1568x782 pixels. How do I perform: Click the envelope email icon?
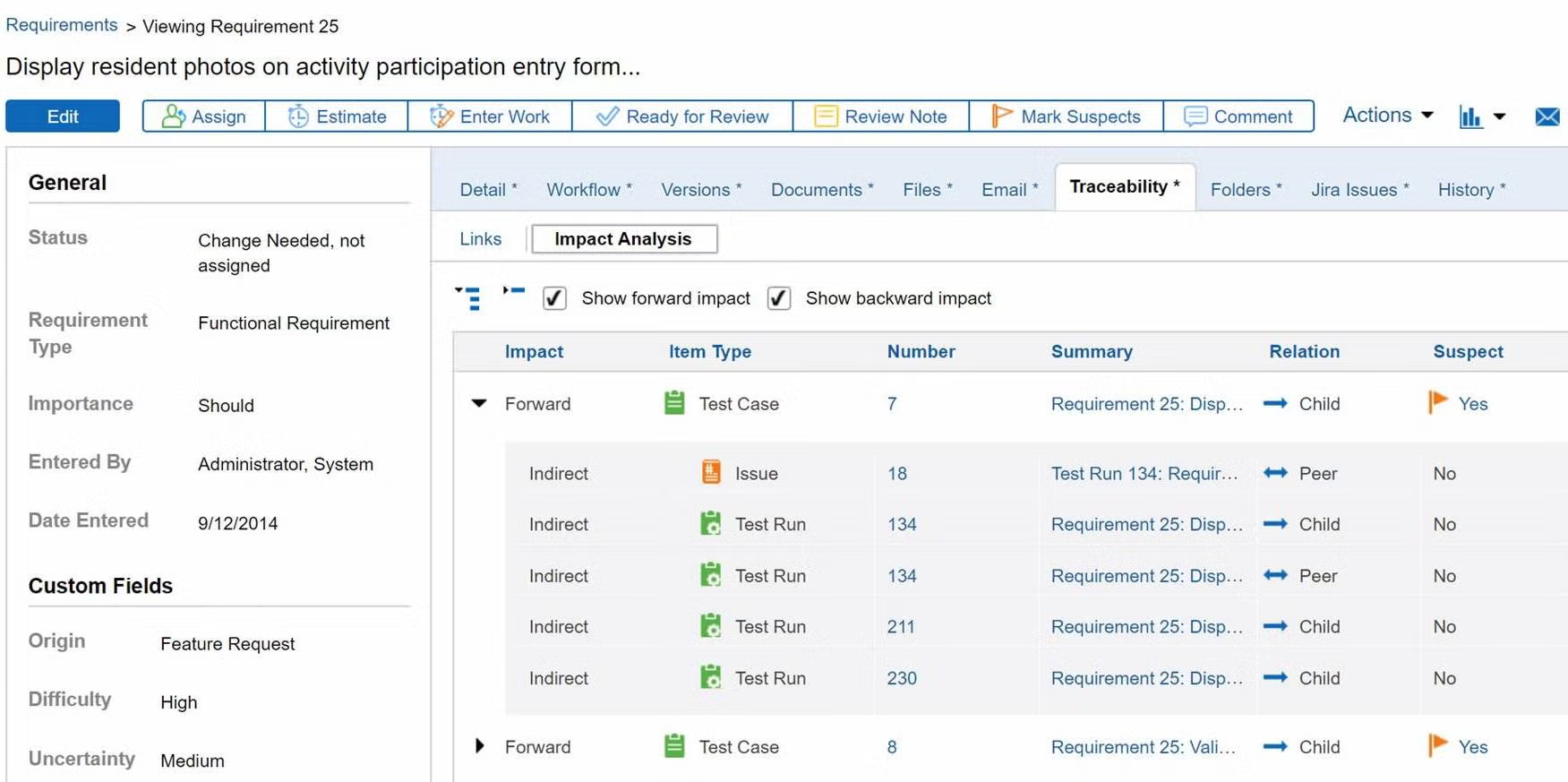pos(1547,116)
